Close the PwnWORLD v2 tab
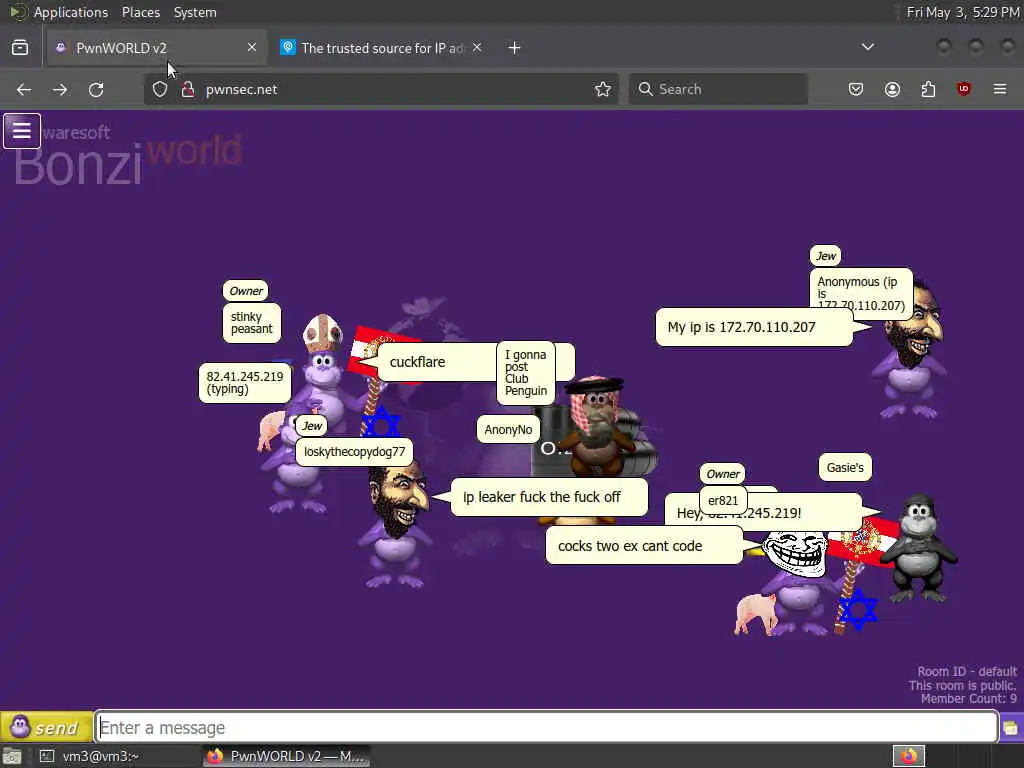Screen dimensions: 1024x768 point(252,47)
